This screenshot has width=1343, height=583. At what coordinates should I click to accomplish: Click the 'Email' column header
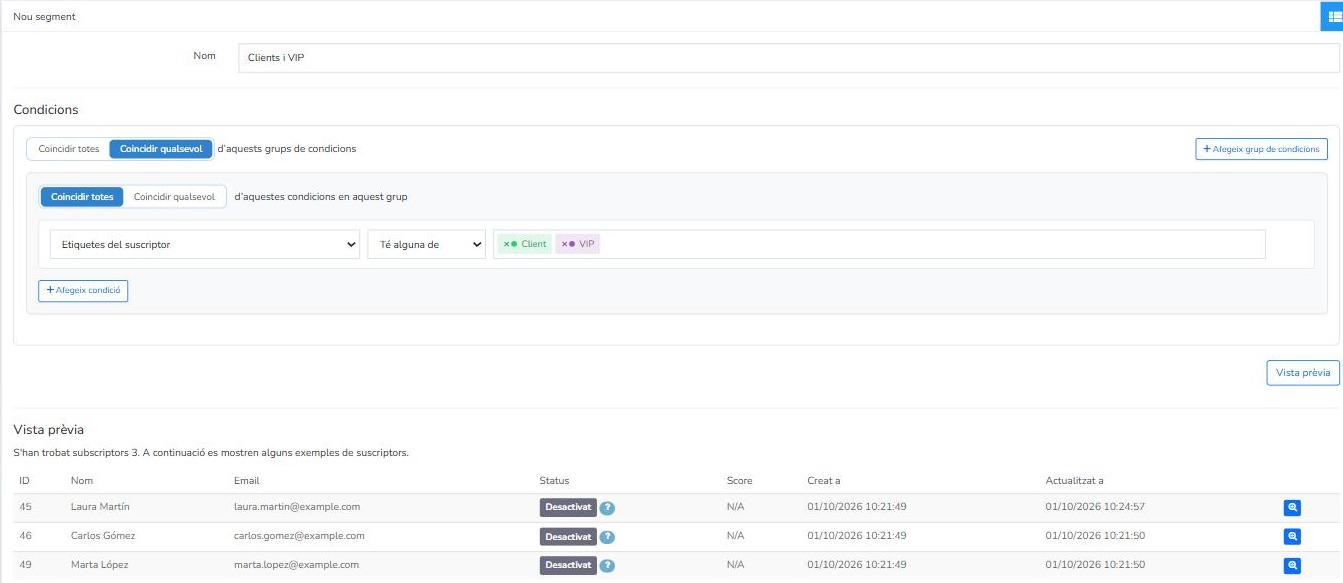(x=246, y=481)
